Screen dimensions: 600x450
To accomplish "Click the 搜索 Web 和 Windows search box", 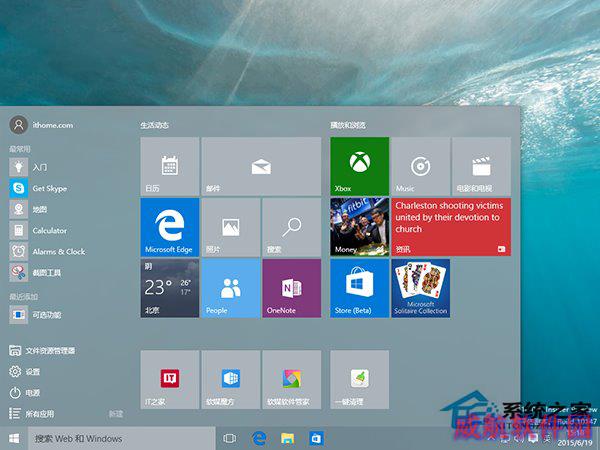I will coord(122,439).
